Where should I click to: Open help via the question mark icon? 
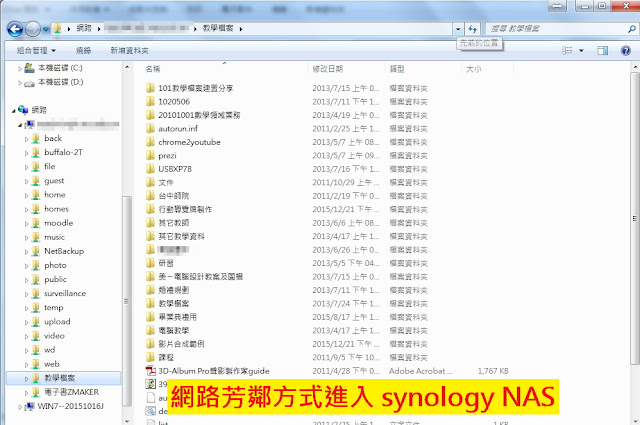click(625, 51)
